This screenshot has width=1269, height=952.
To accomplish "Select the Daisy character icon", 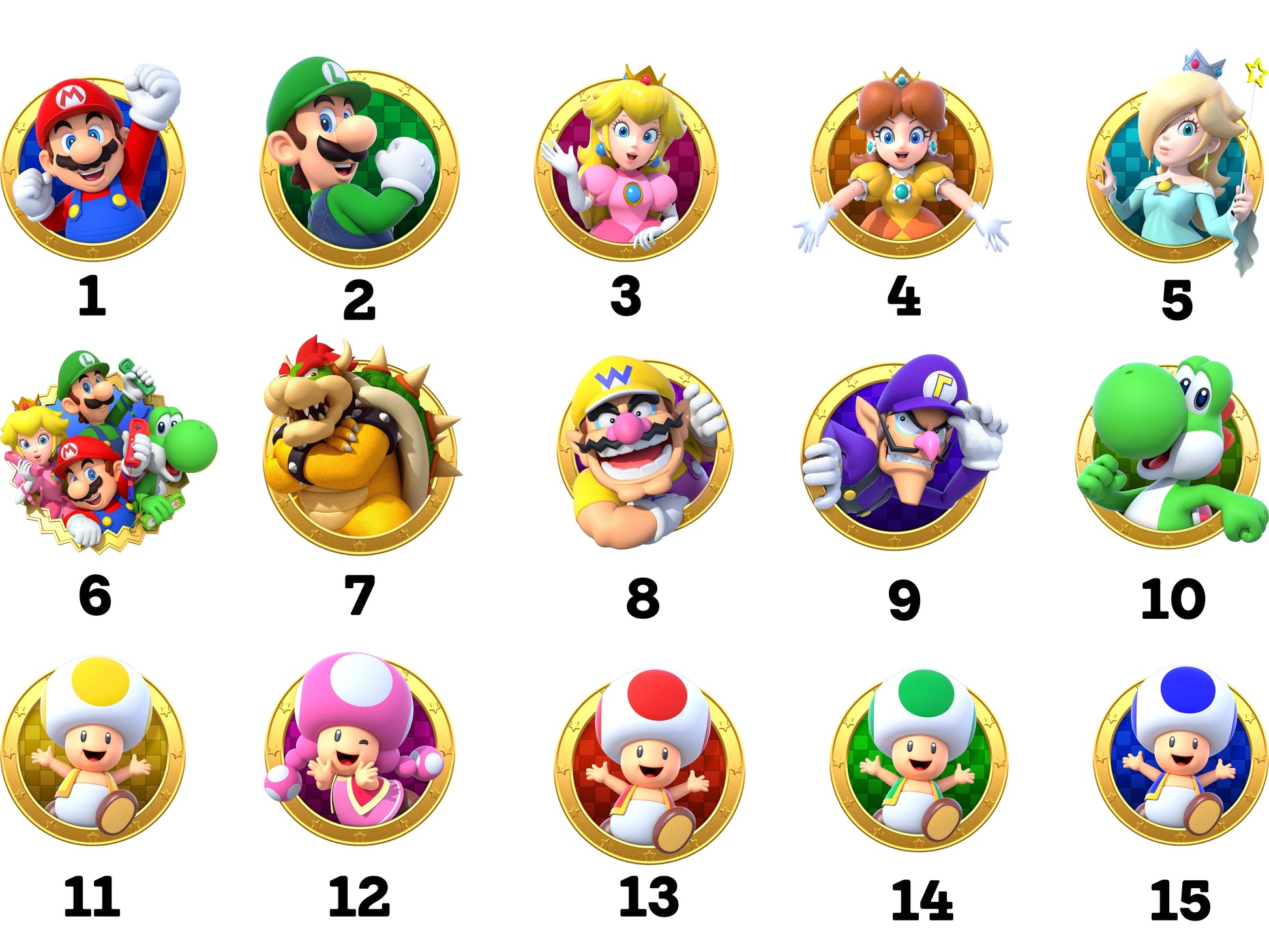I will (902, 163).
